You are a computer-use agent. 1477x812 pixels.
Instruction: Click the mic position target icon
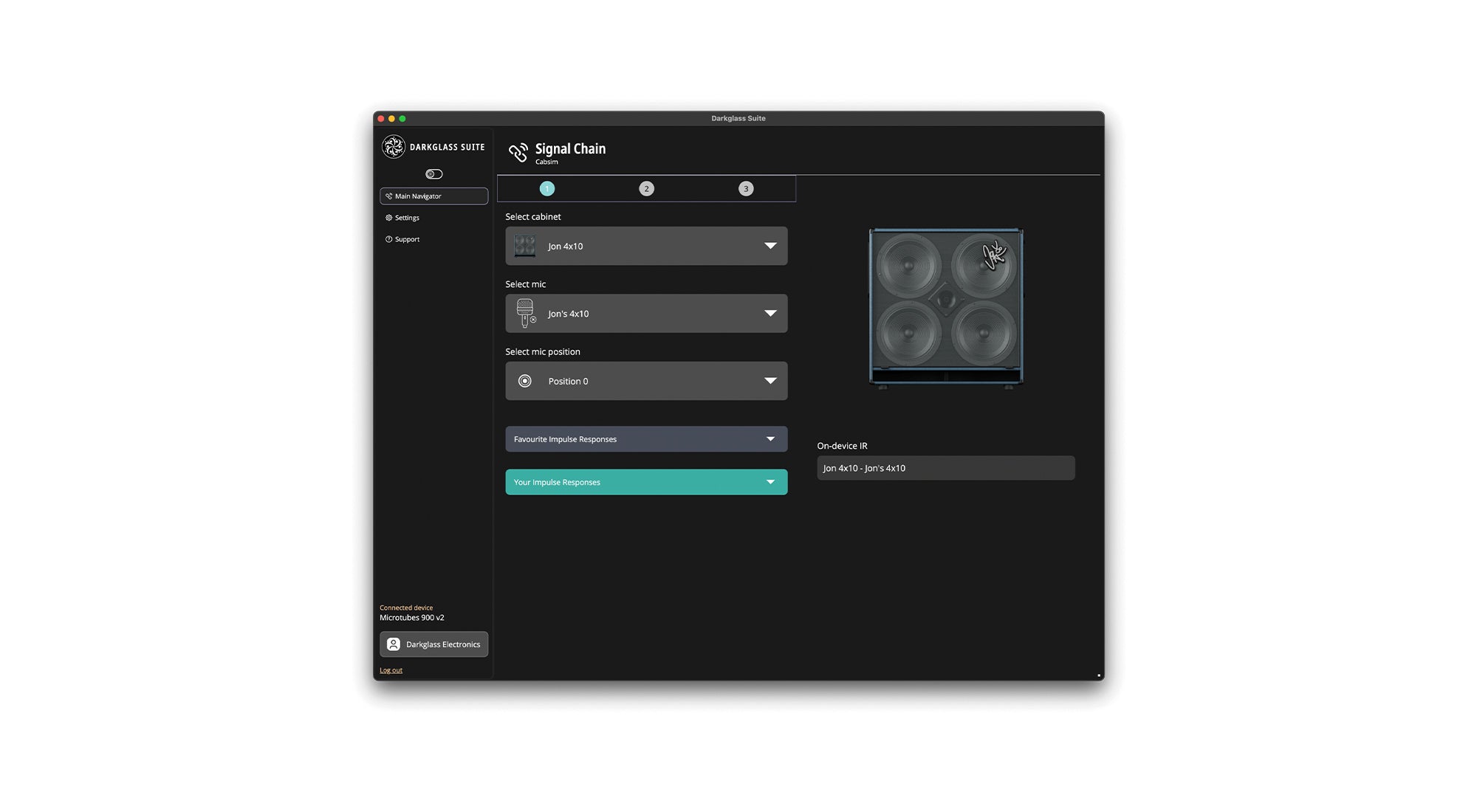[524, 381]
